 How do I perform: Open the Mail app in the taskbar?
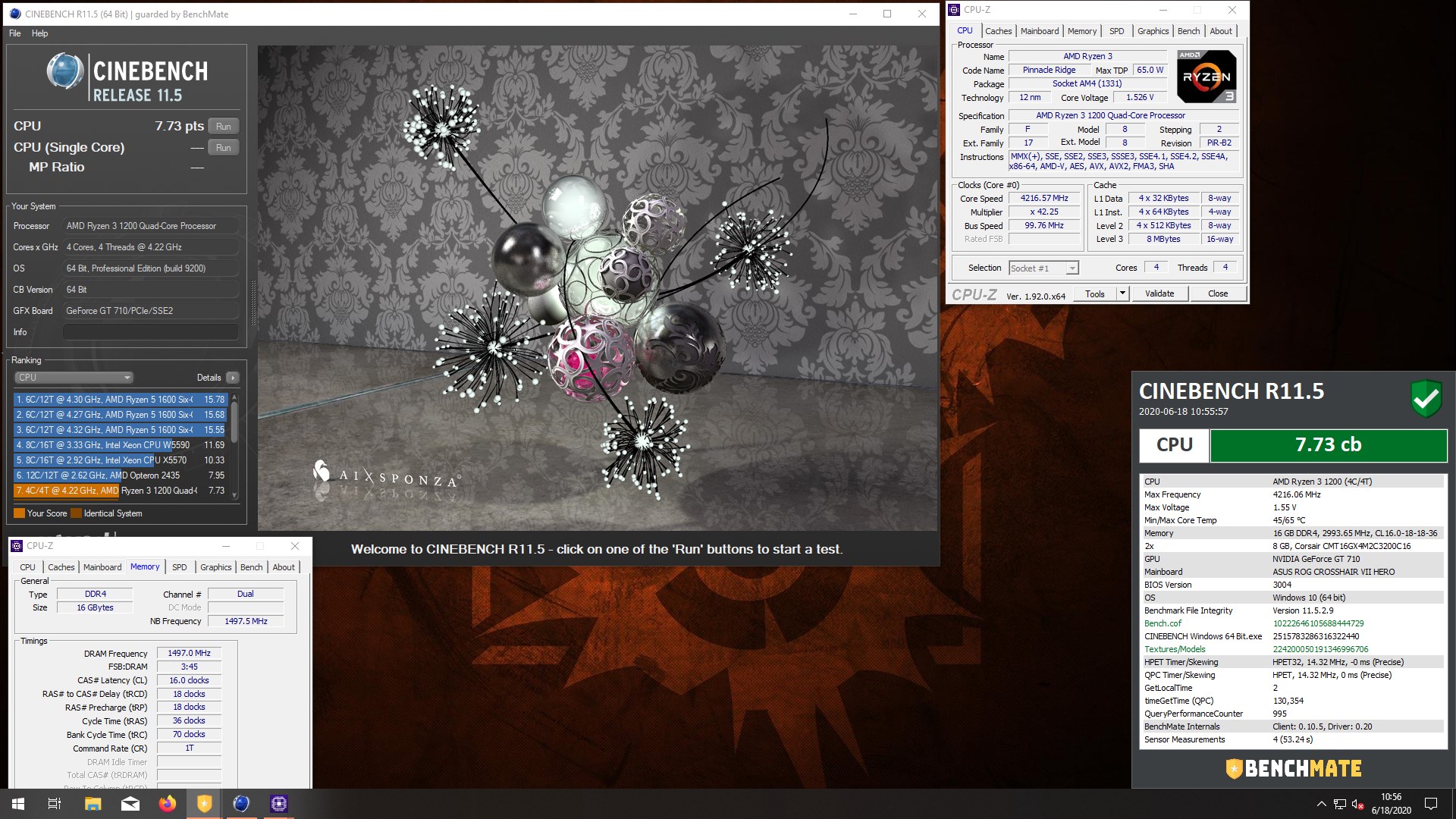coord(130,804)
